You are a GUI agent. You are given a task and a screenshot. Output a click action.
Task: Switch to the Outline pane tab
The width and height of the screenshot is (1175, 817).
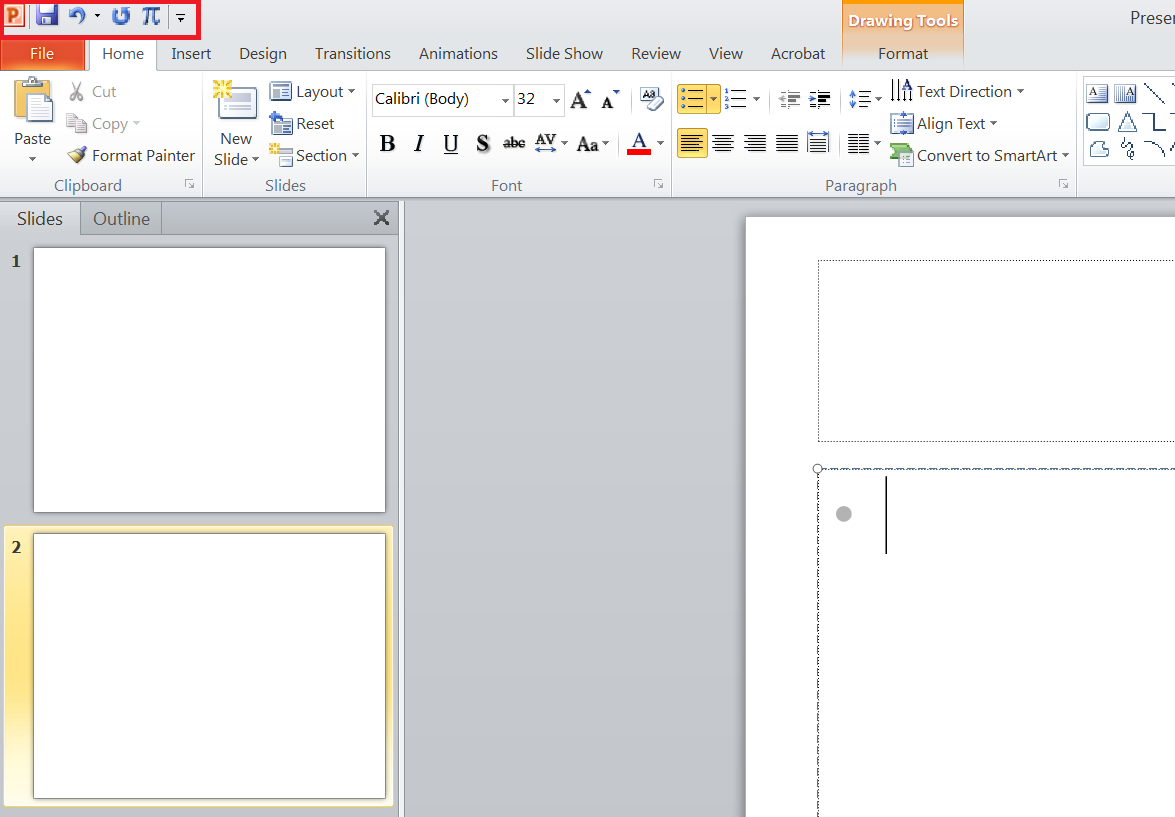pyautogui.click(x=121, y=219)
